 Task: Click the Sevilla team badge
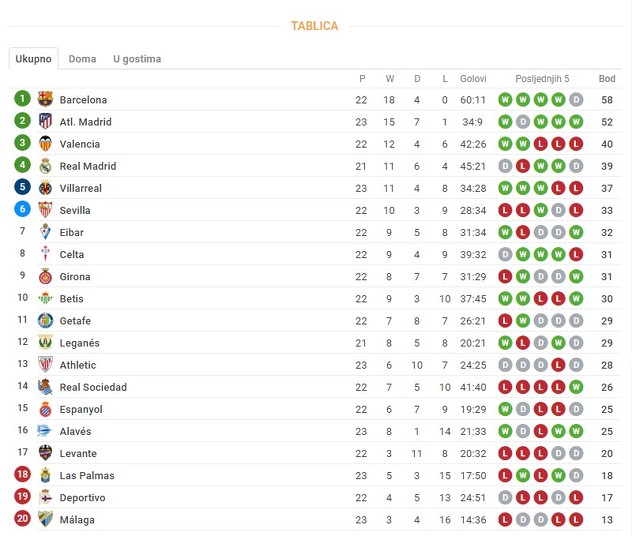pyautogui.click(x=45, y=210)
